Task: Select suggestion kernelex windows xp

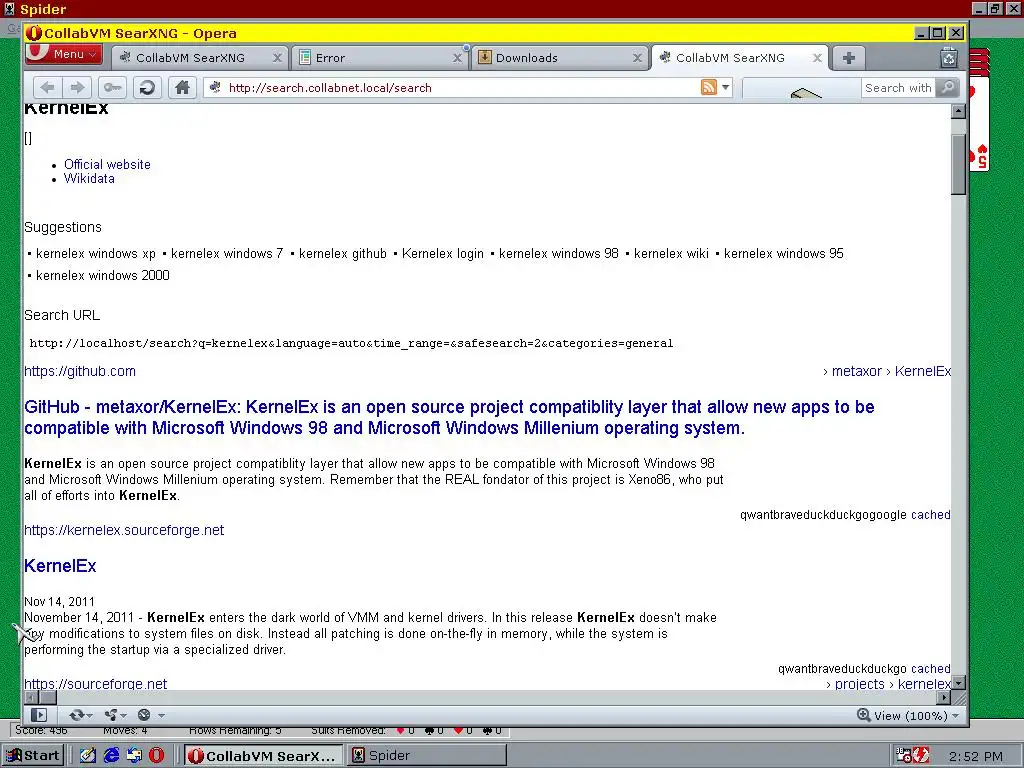Action: tap(95, 253)
